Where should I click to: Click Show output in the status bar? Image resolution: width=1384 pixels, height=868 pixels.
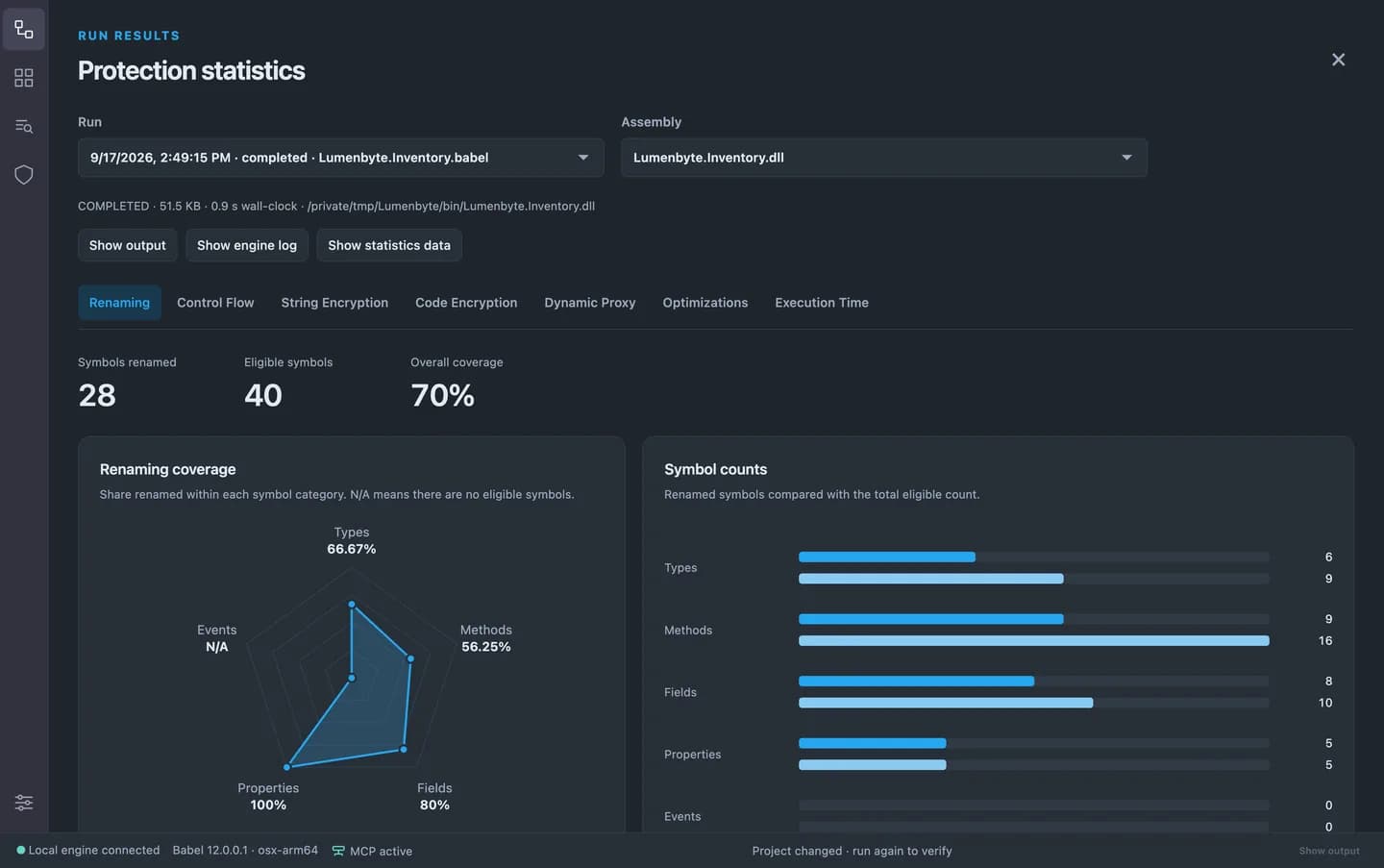pyautogui.click(x=1329, y=851)
